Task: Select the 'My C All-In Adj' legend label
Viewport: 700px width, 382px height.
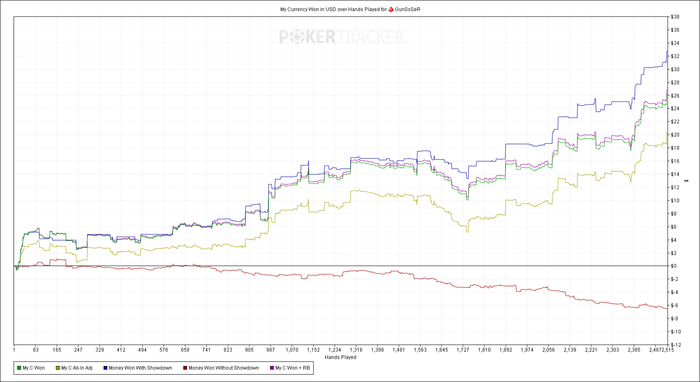Action: coord(77,368)
